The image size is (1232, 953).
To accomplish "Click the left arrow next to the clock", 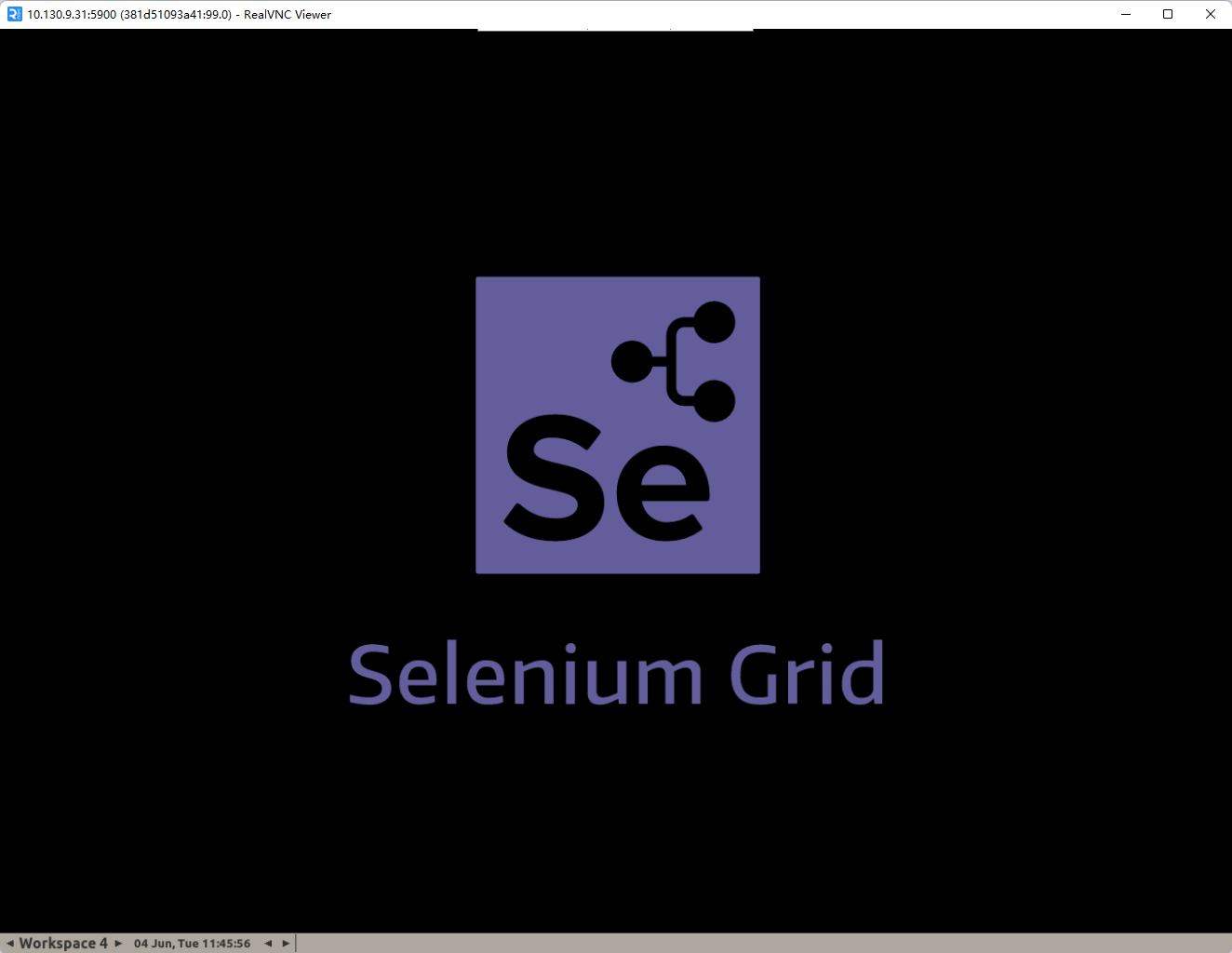I will [268, 942].
